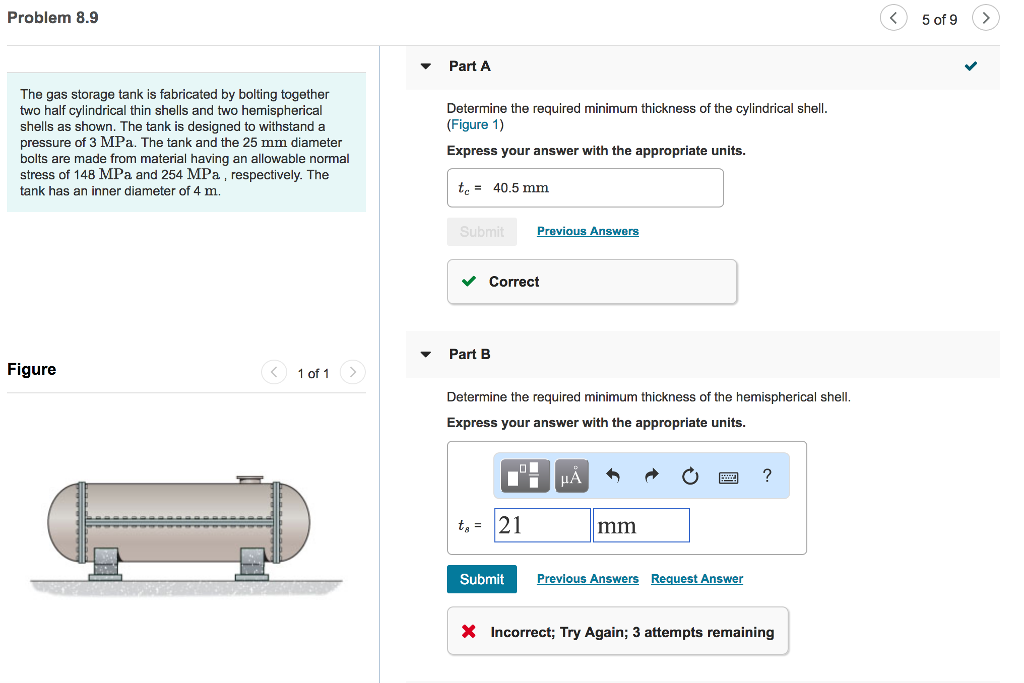Open help question mark icon
Image resolution: width=1024 pixels, height=683 pixels.
coord(767,476)
